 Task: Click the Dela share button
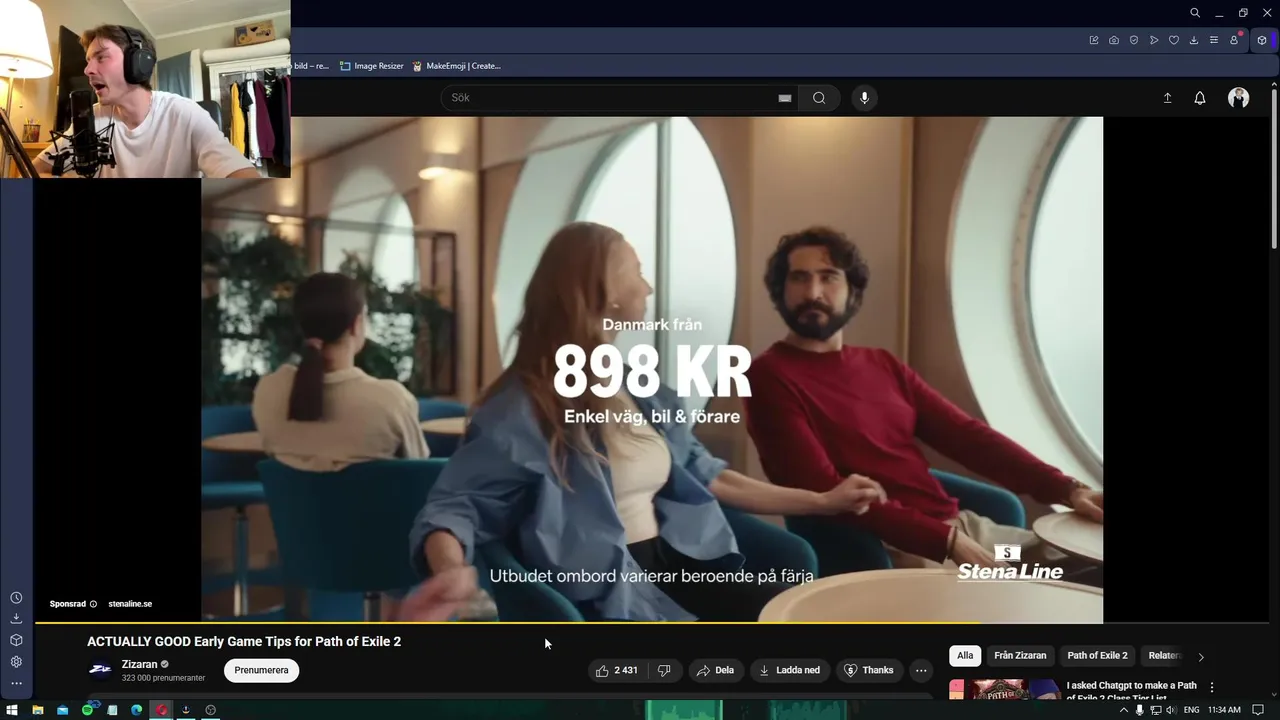click(x=715, y=670)
